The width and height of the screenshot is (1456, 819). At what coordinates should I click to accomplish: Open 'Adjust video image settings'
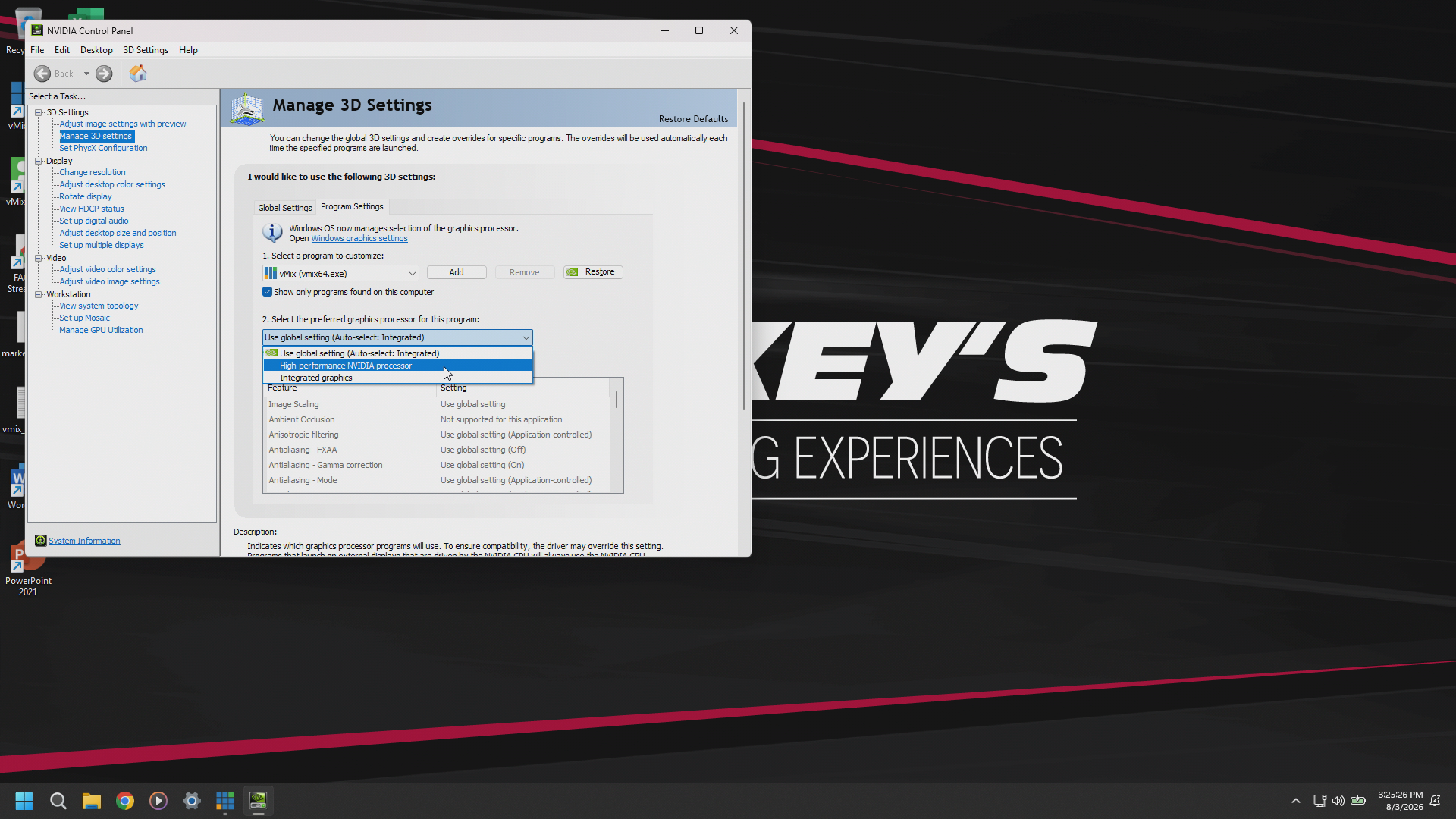(110, 282)
